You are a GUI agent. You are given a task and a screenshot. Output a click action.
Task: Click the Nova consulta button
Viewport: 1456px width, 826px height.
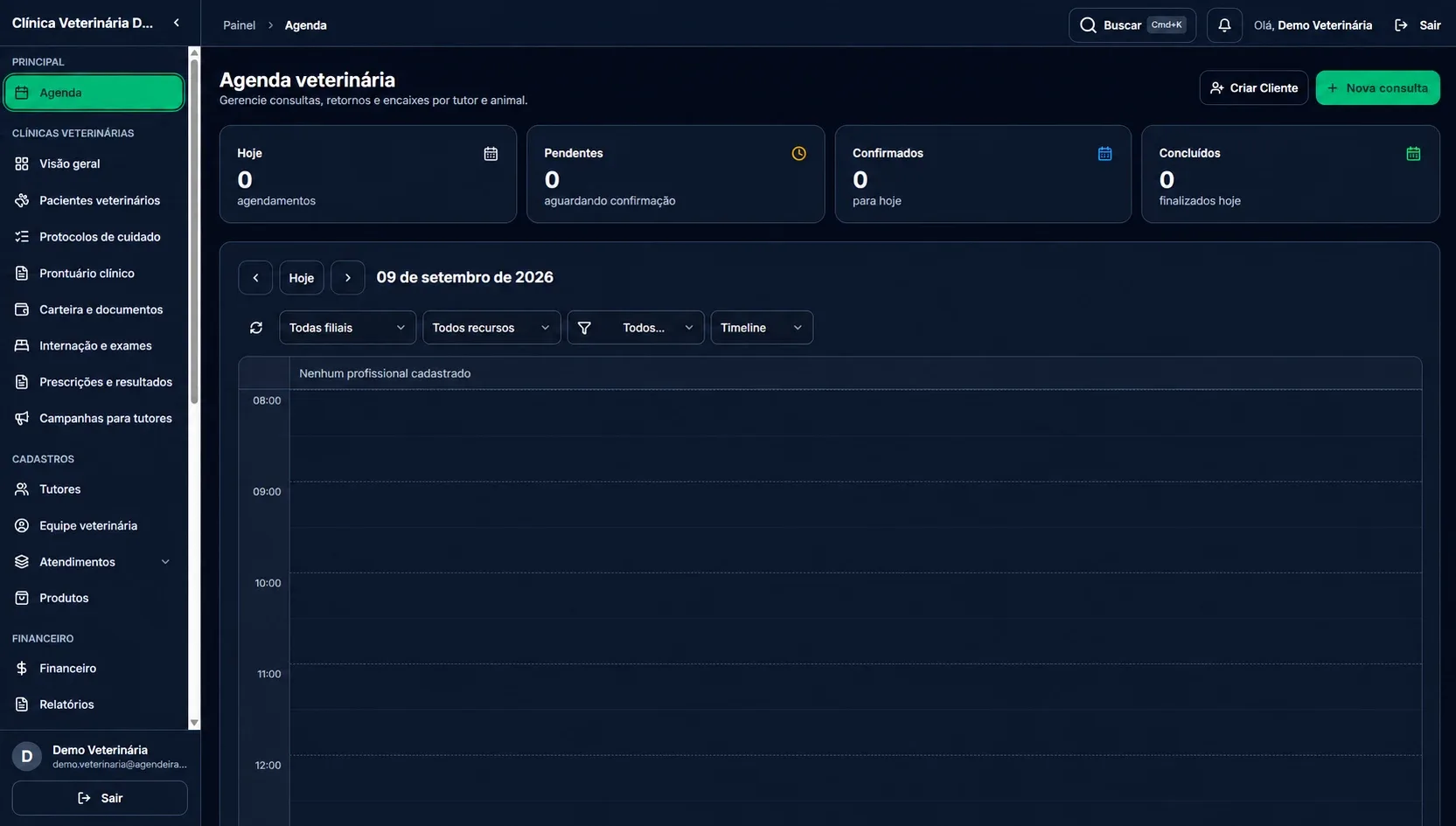coord(1377,88)
